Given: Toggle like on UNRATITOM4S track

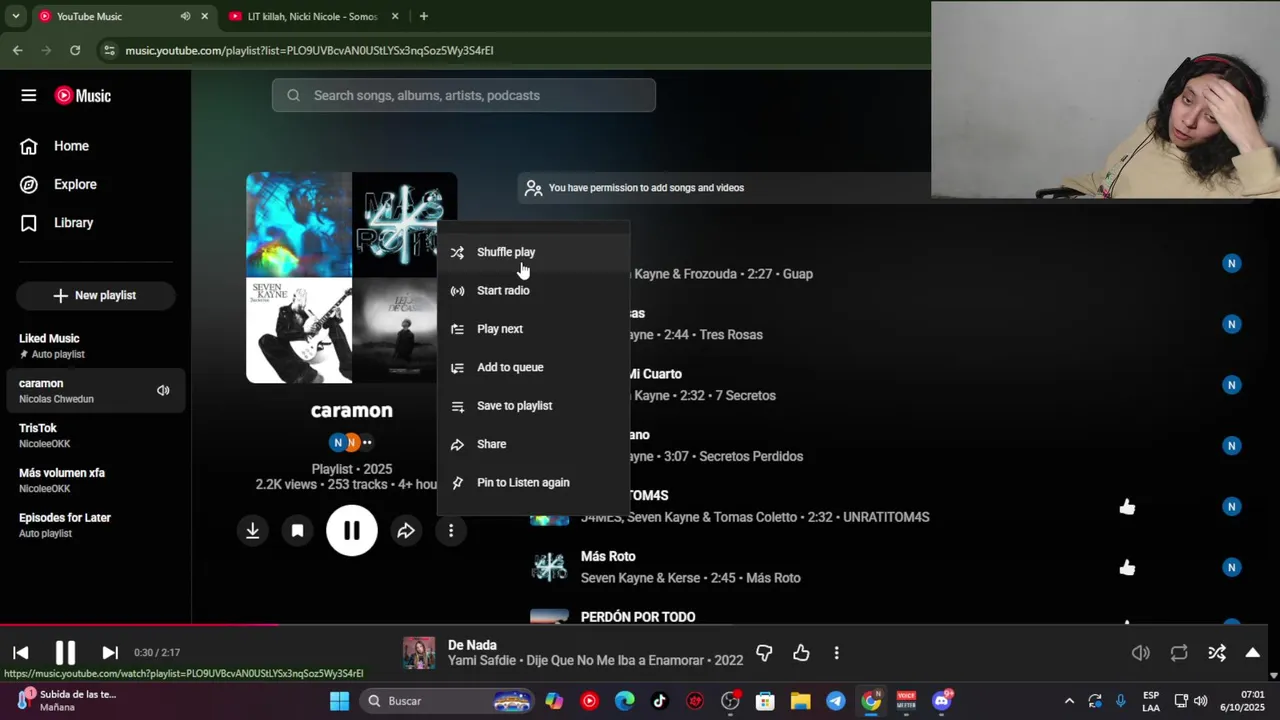Looking at the screenshot, I should pos(1127,507).
